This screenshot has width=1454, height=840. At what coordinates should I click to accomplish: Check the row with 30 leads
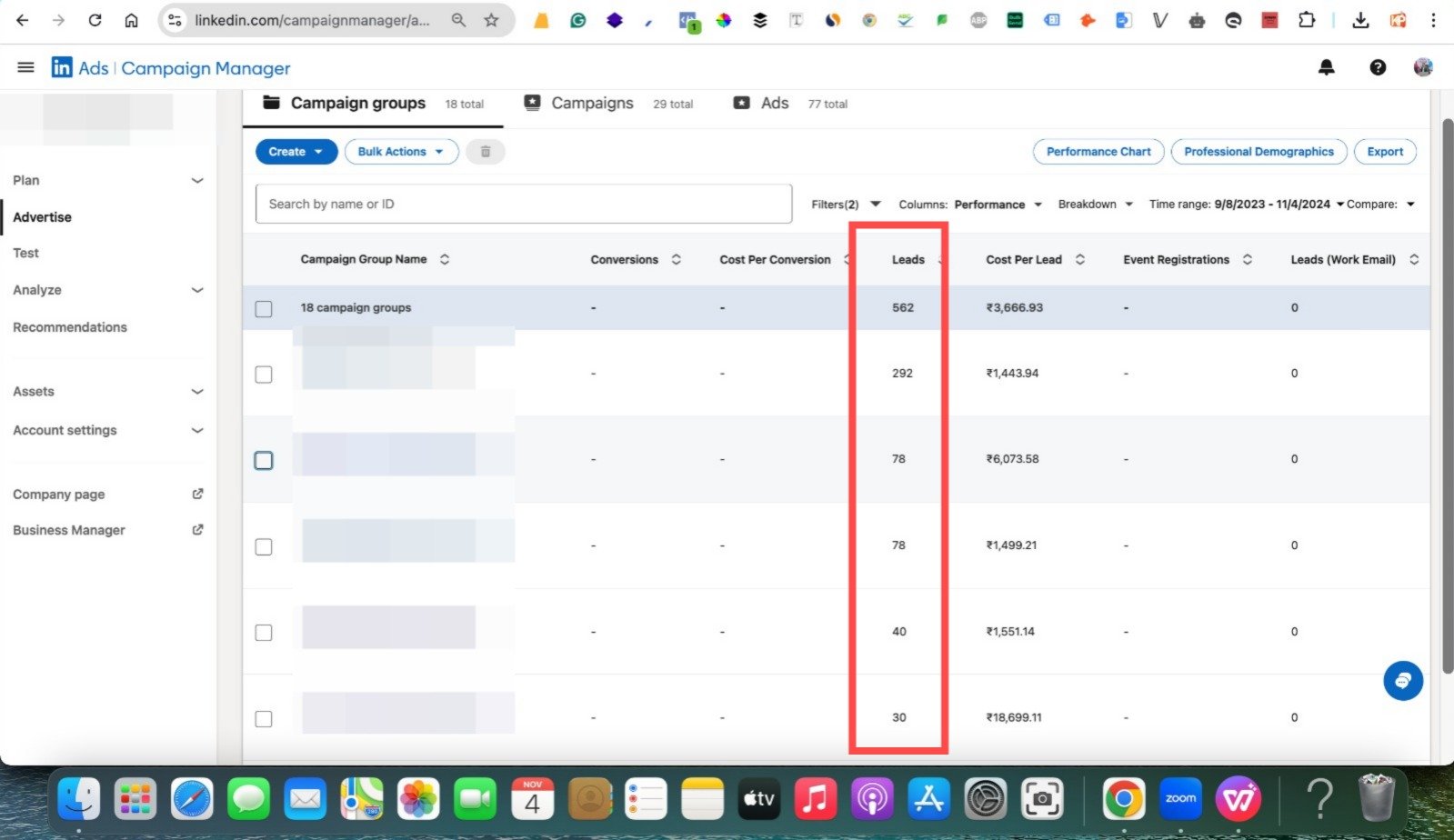click(x=264, y=719)
